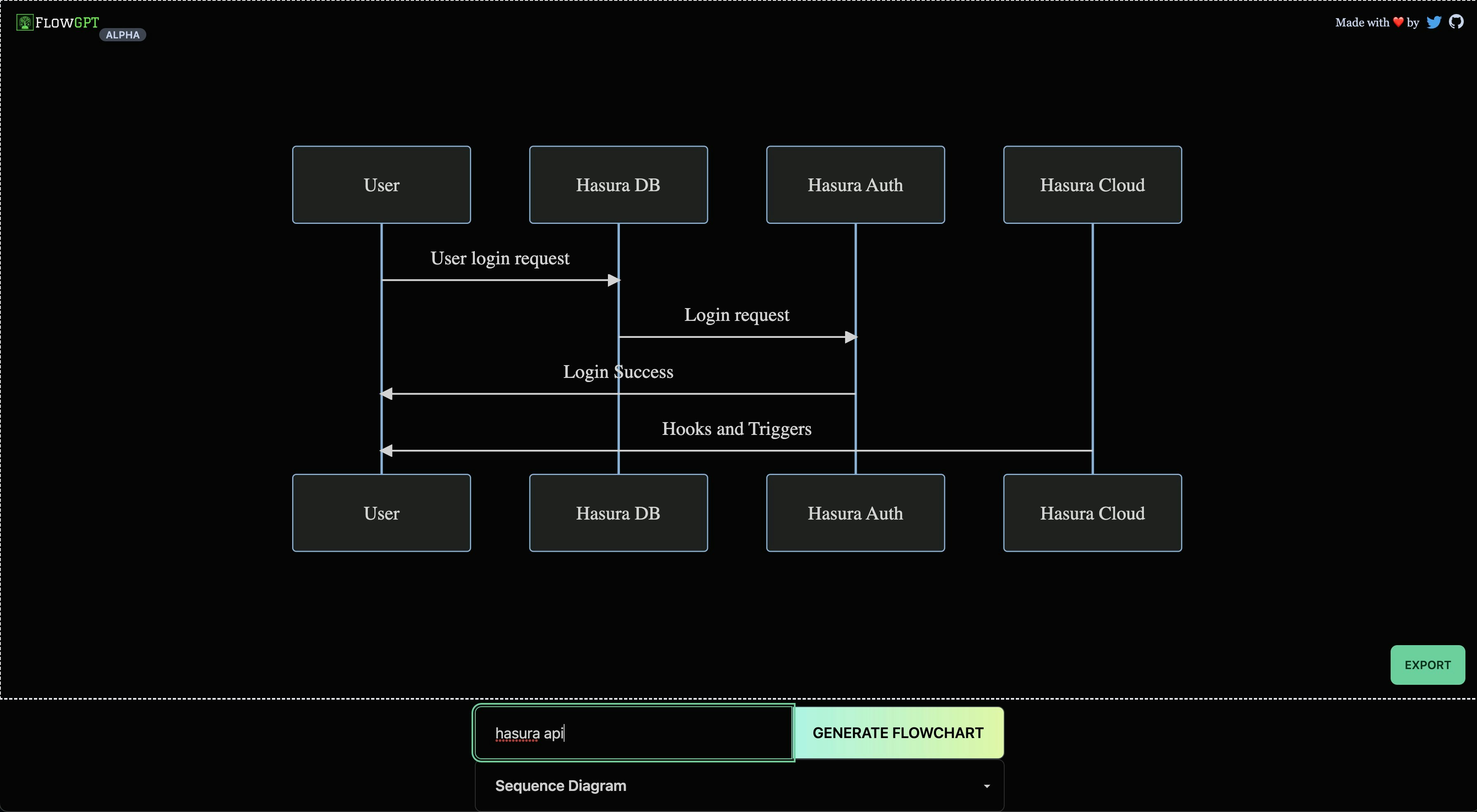
Task: Click the 'Login Success' message label
Action: [x=618, y=372]
